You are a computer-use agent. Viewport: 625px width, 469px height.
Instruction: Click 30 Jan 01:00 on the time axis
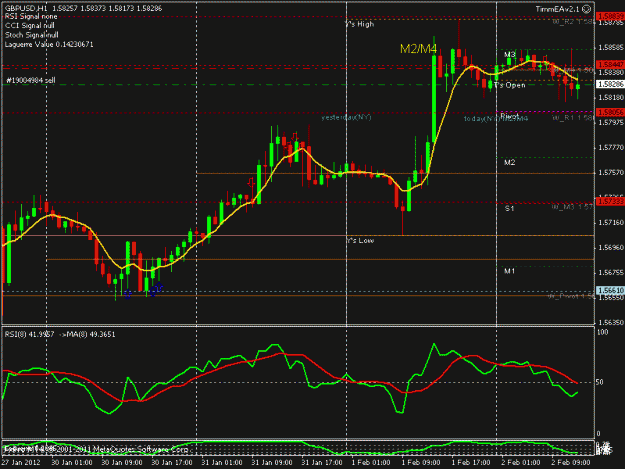(x=72, y=462)
